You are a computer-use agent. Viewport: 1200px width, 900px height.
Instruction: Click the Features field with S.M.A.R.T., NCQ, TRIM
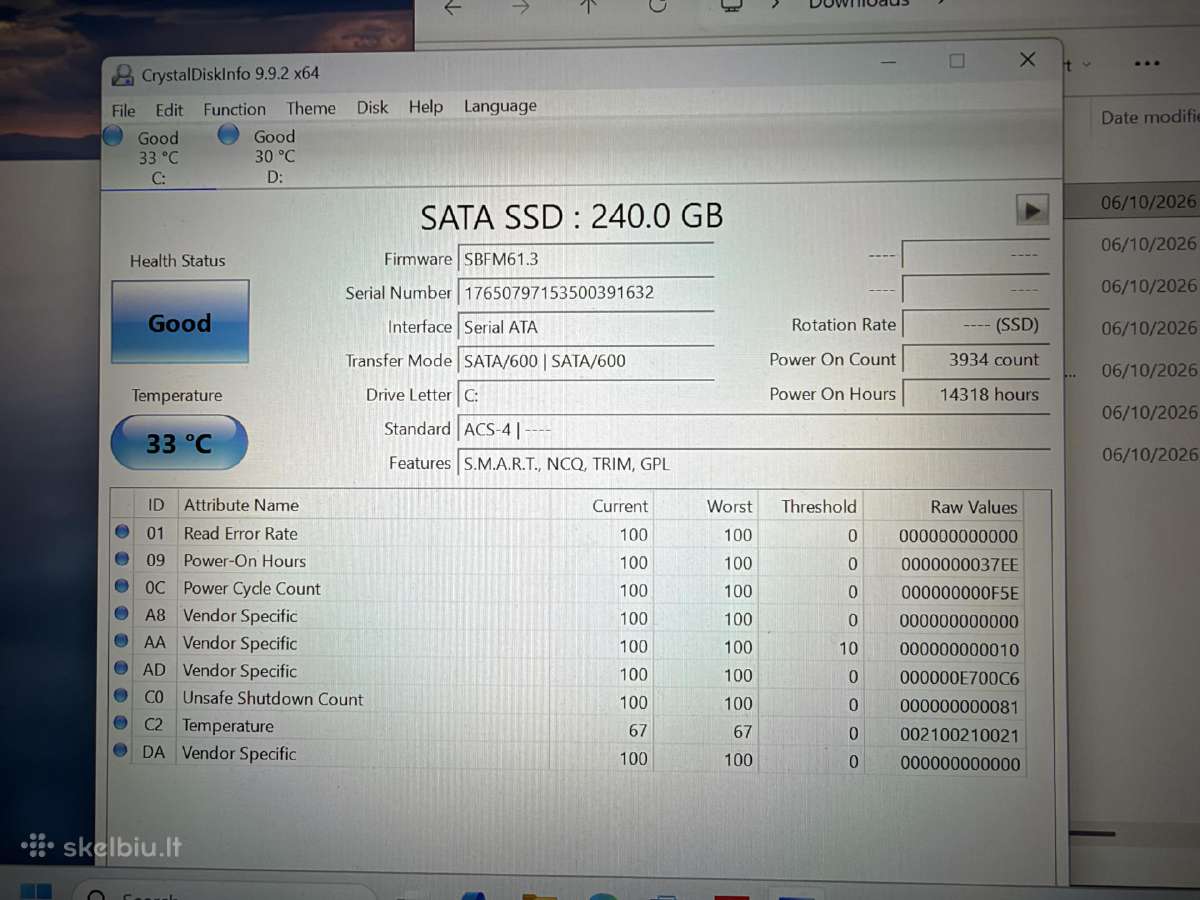click(x=754, y=464)
